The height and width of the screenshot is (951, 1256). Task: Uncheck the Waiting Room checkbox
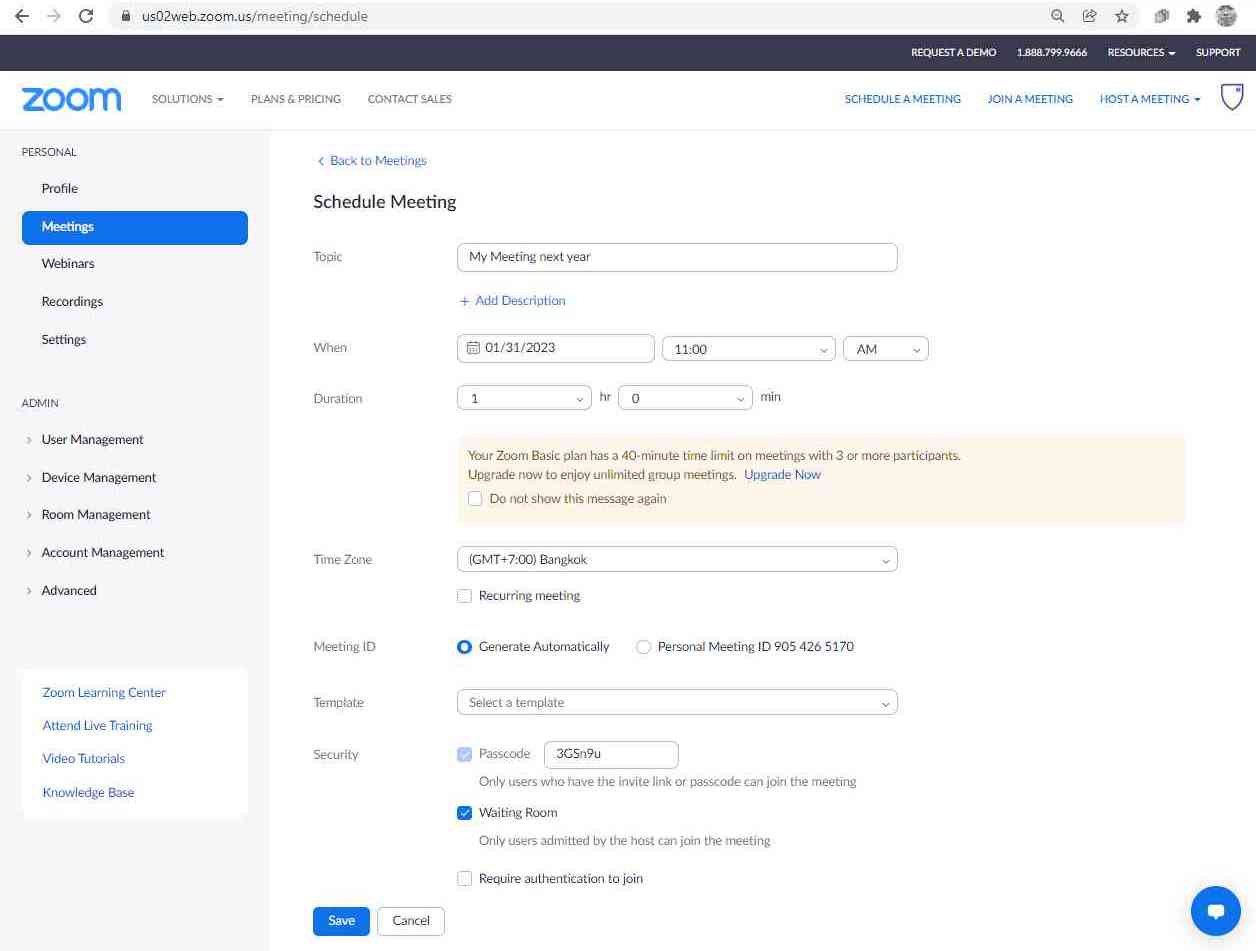point(464,813)
